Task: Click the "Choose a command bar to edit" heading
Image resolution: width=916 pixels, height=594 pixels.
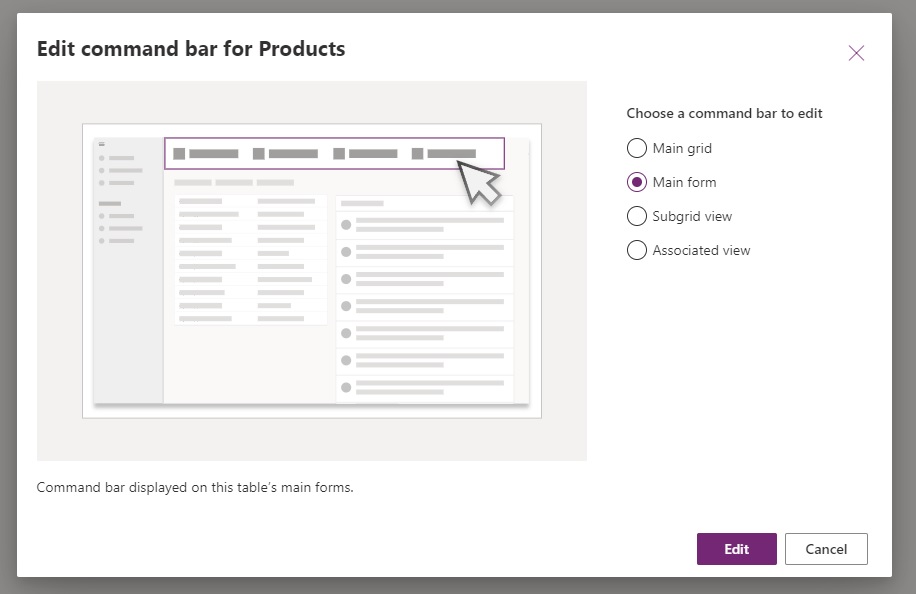Action: point(724,113)
